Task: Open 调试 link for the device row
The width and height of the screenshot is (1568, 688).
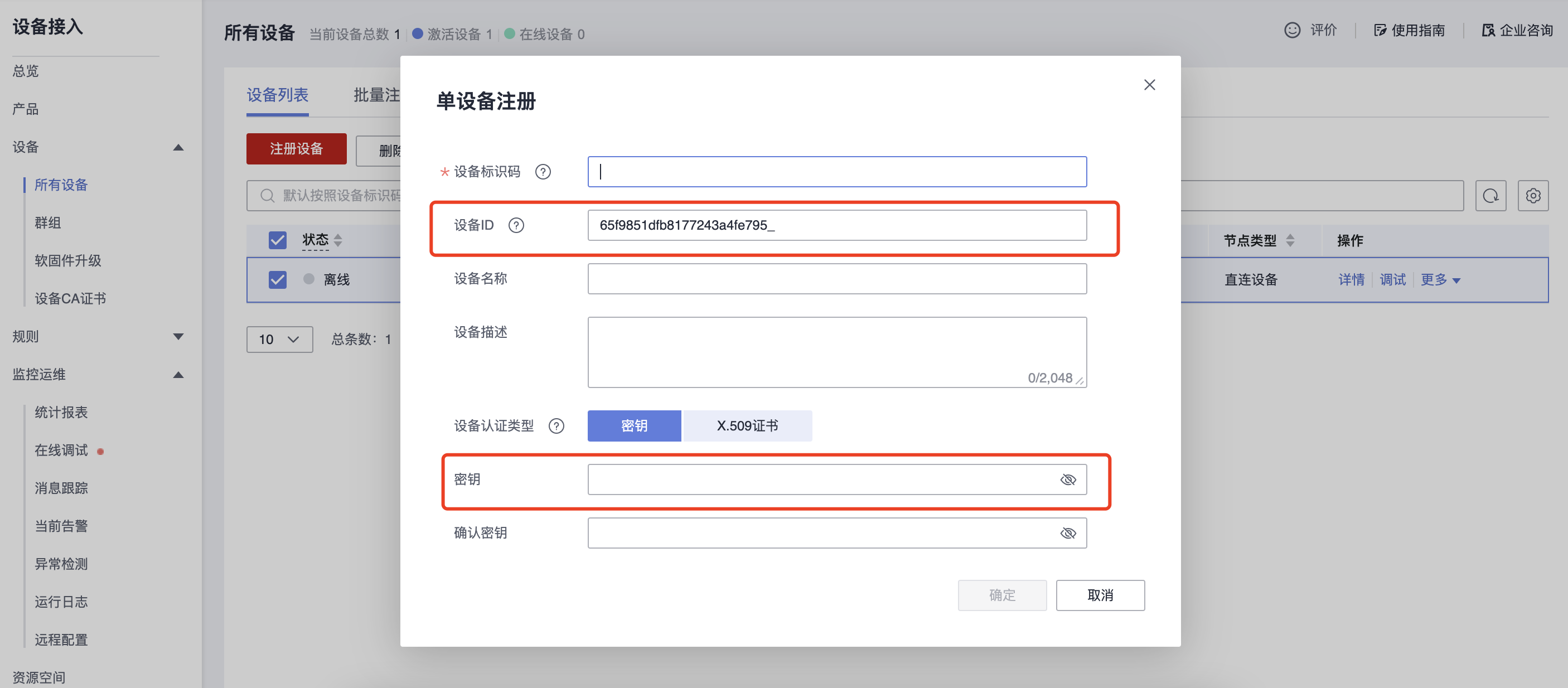Action: tap(1393, 280)
